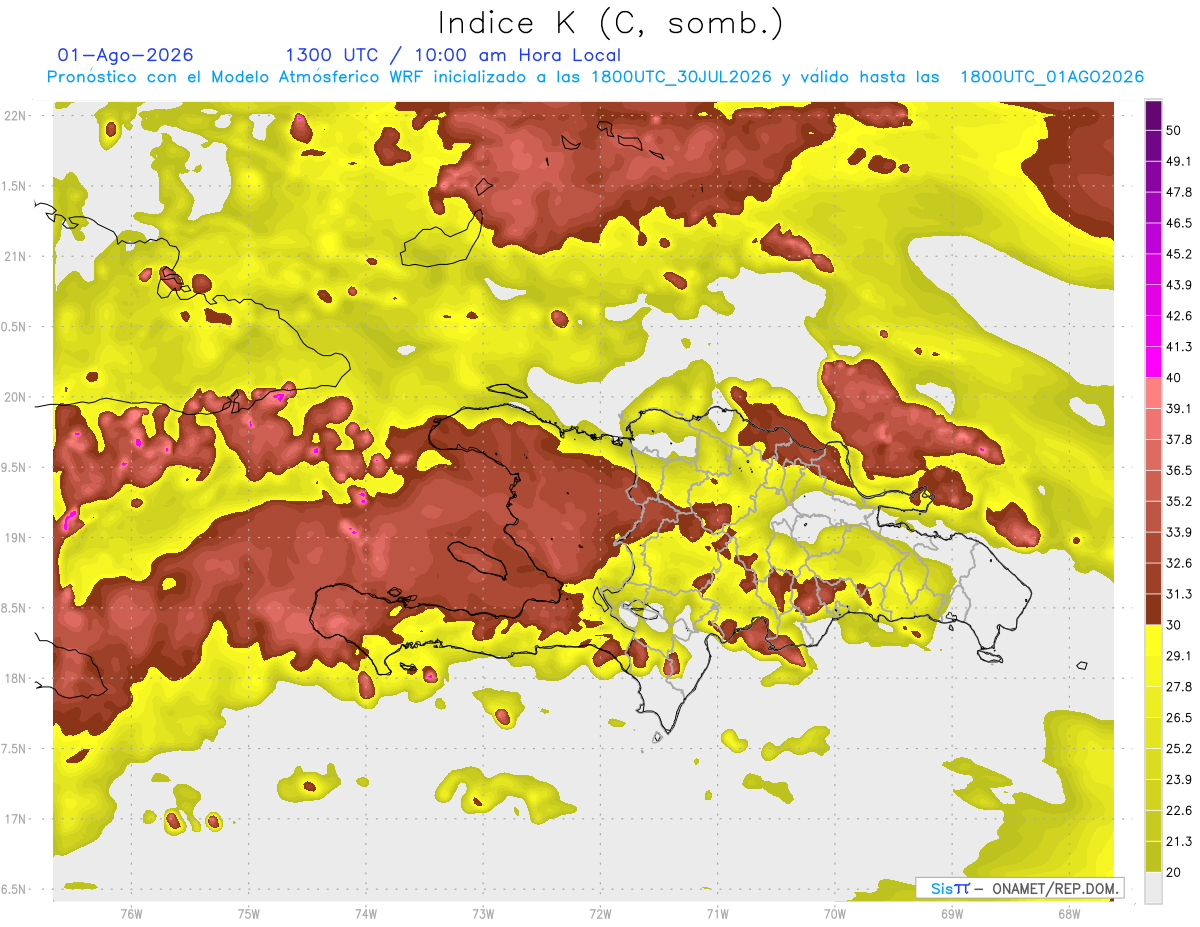Click legend value "31.3"
The height and width of the screenshot is (927, 1200).
pyautogui.click(x=1179, y=594)
